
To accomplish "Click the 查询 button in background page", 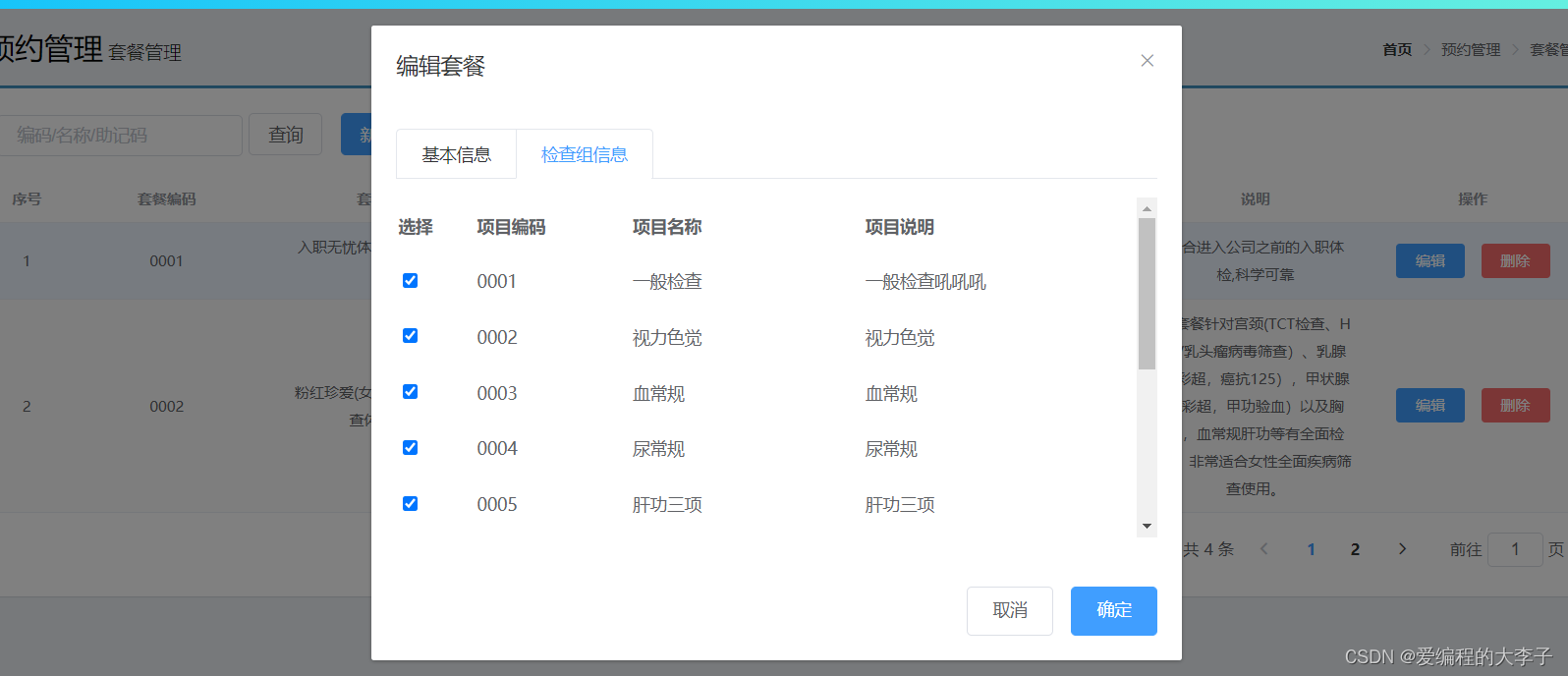I will [286, 135].
